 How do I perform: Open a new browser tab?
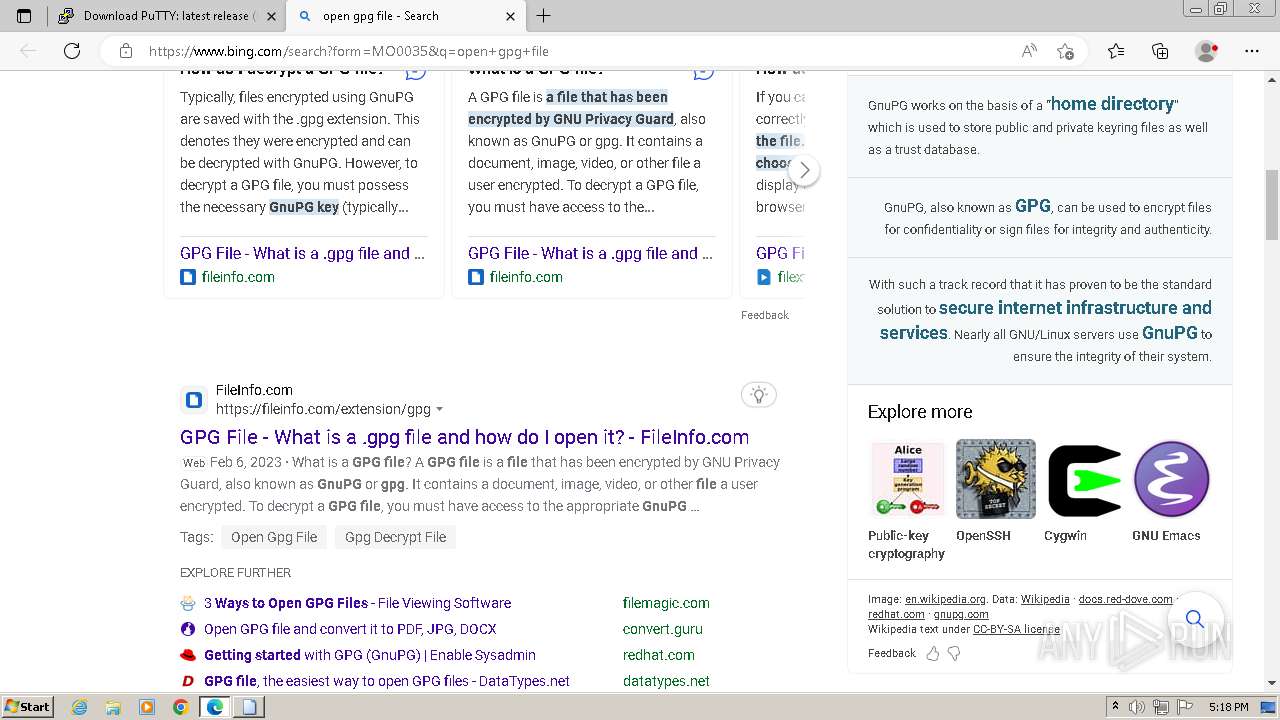[x=544, y=16]
